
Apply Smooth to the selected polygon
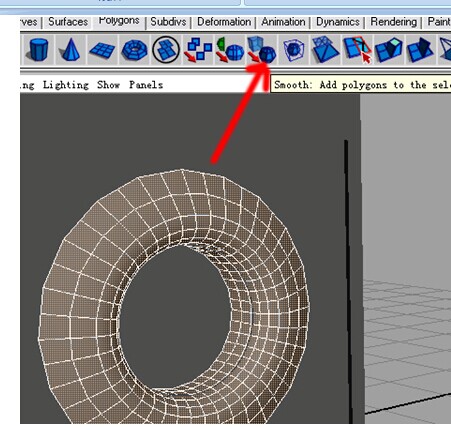click(262, 50)
